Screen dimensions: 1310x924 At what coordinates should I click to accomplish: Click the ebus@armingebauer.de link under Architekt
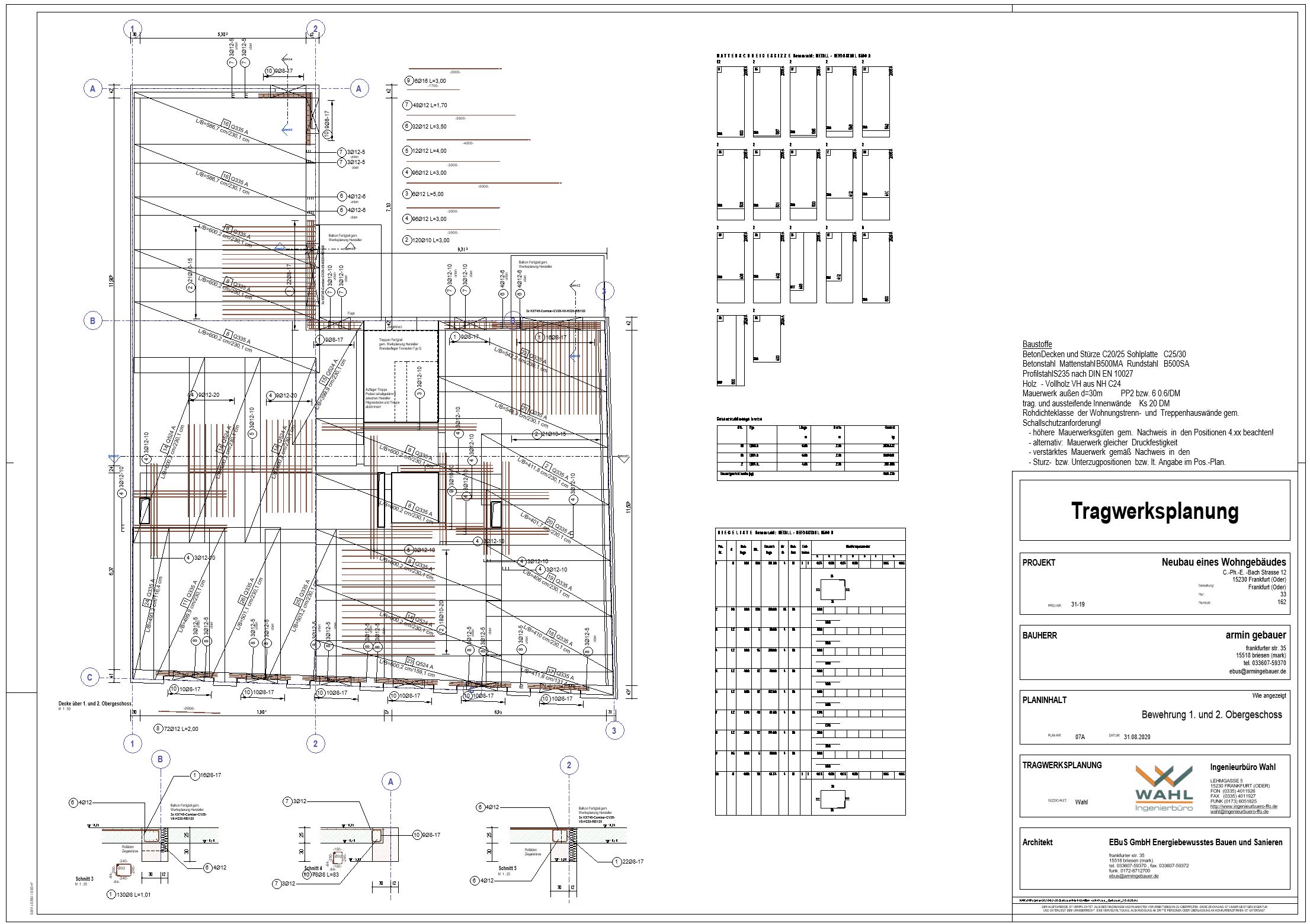[1133, 876]
